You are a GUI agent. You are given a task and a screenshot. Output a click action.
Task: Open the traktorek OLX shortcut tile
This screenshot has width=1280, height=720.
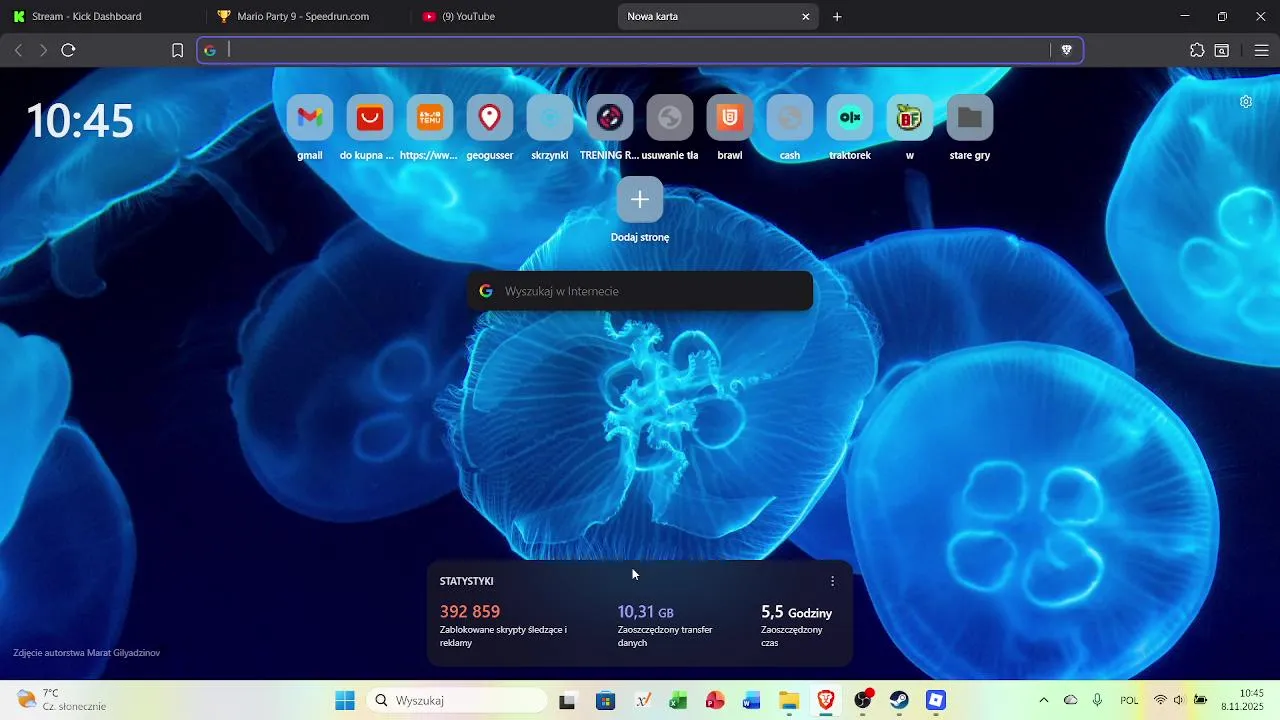tap(850, 118)
